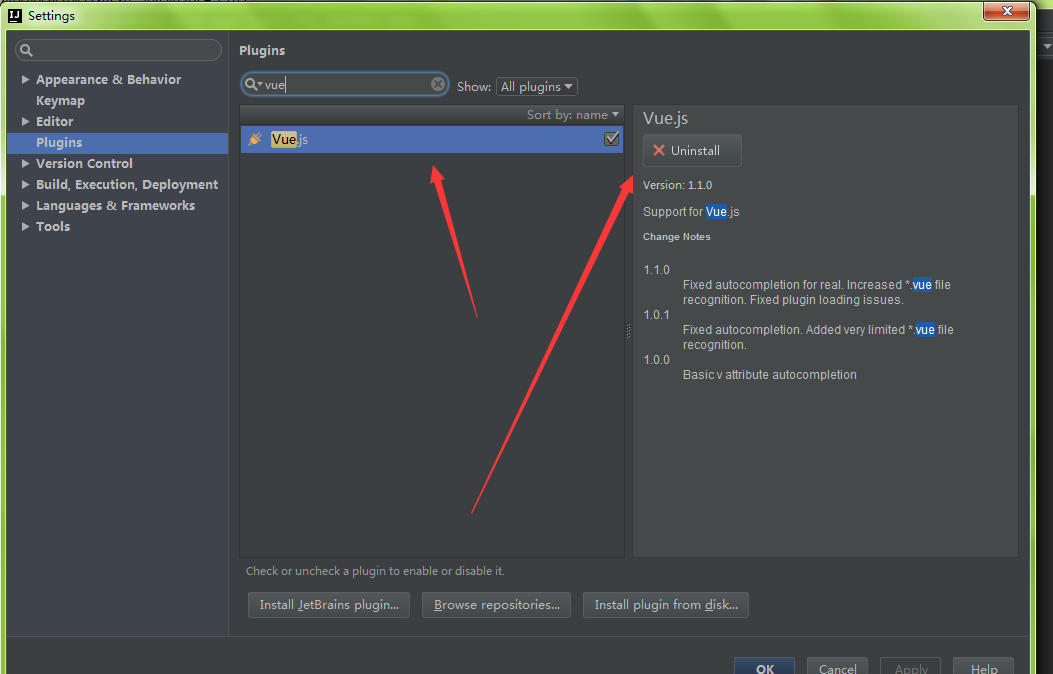This screenshot has width=1053, height=674.
Task: Expand the Editor section
Action: (x=25, y=122)
